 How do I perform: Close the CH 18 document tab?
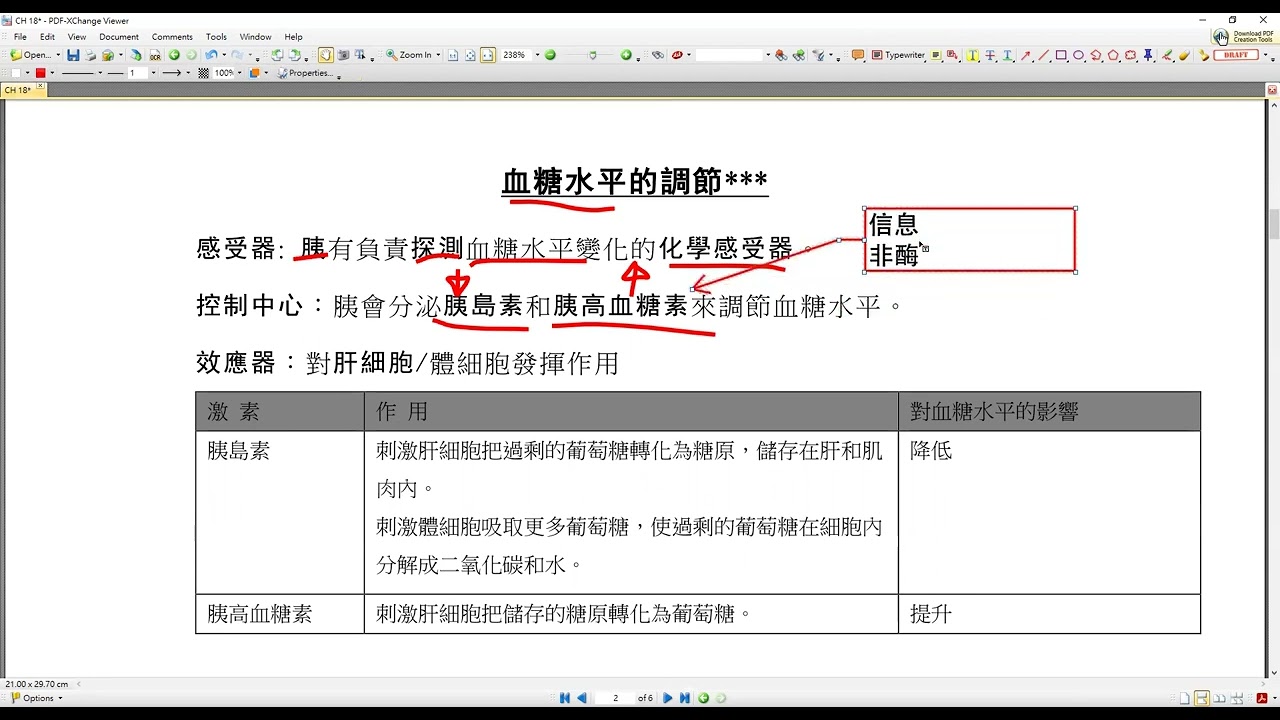(x=41, y=88)
